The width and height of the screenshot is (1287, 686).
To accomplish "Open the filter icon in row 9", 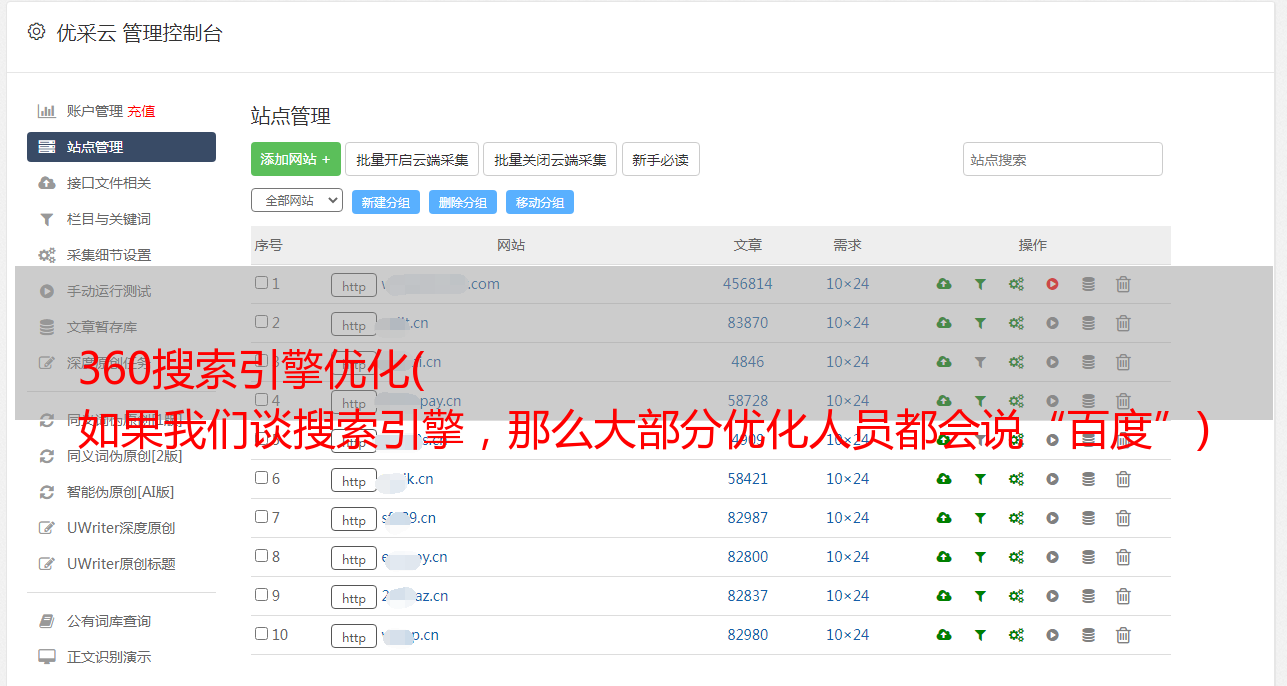I will [980, 596].
